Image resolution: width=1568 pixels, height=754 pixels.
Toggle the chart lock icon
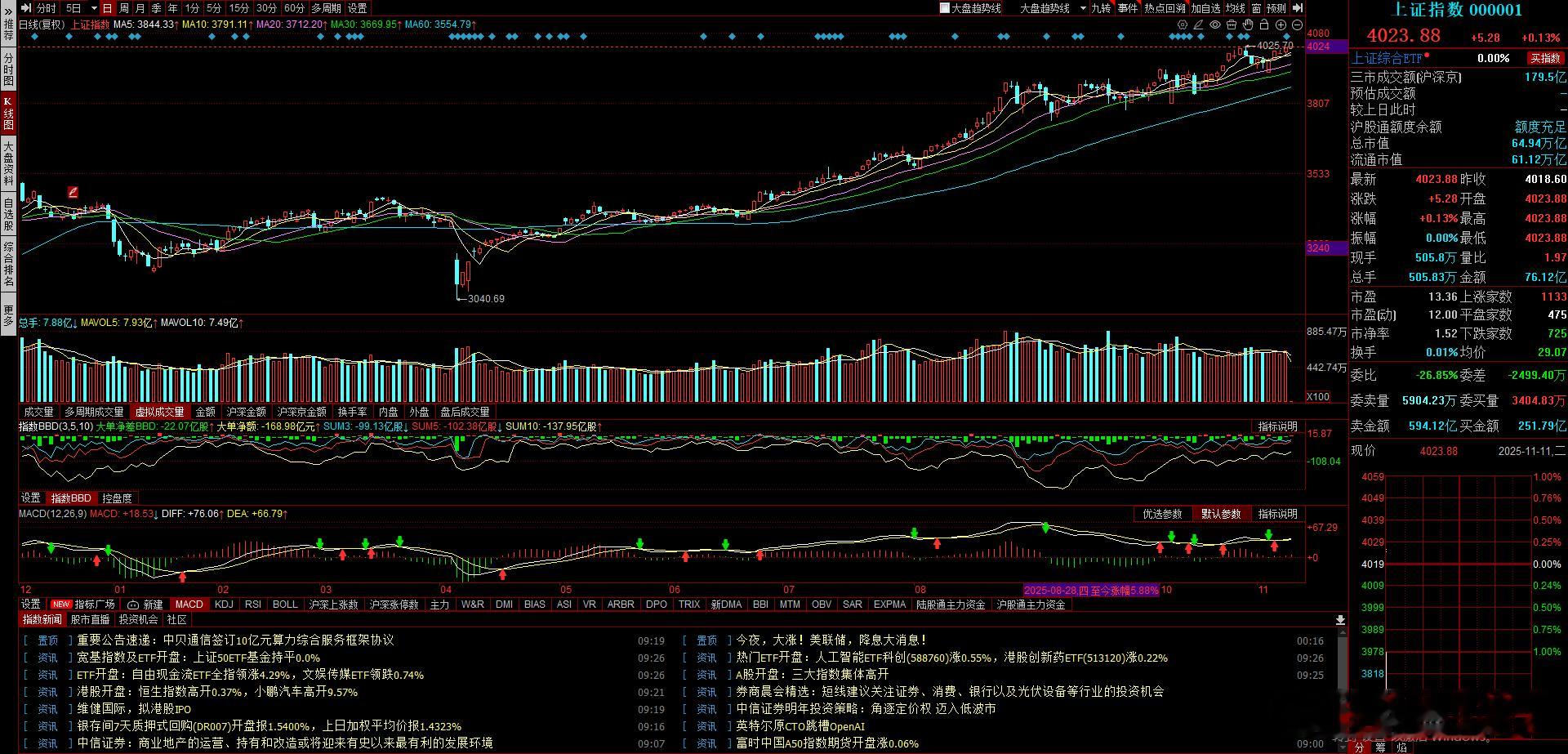[x=1263, y=25]
